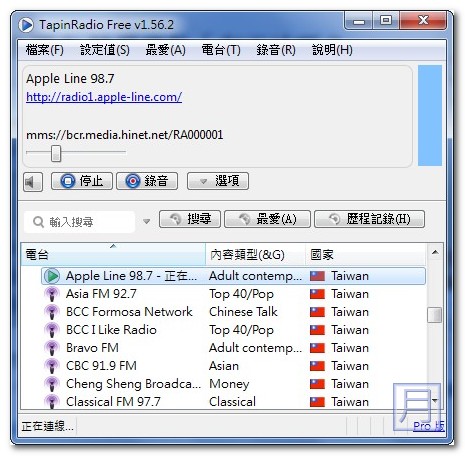Stop playback with the 停止 button
This screenshot has height=456, width=465.
(82, 181)
